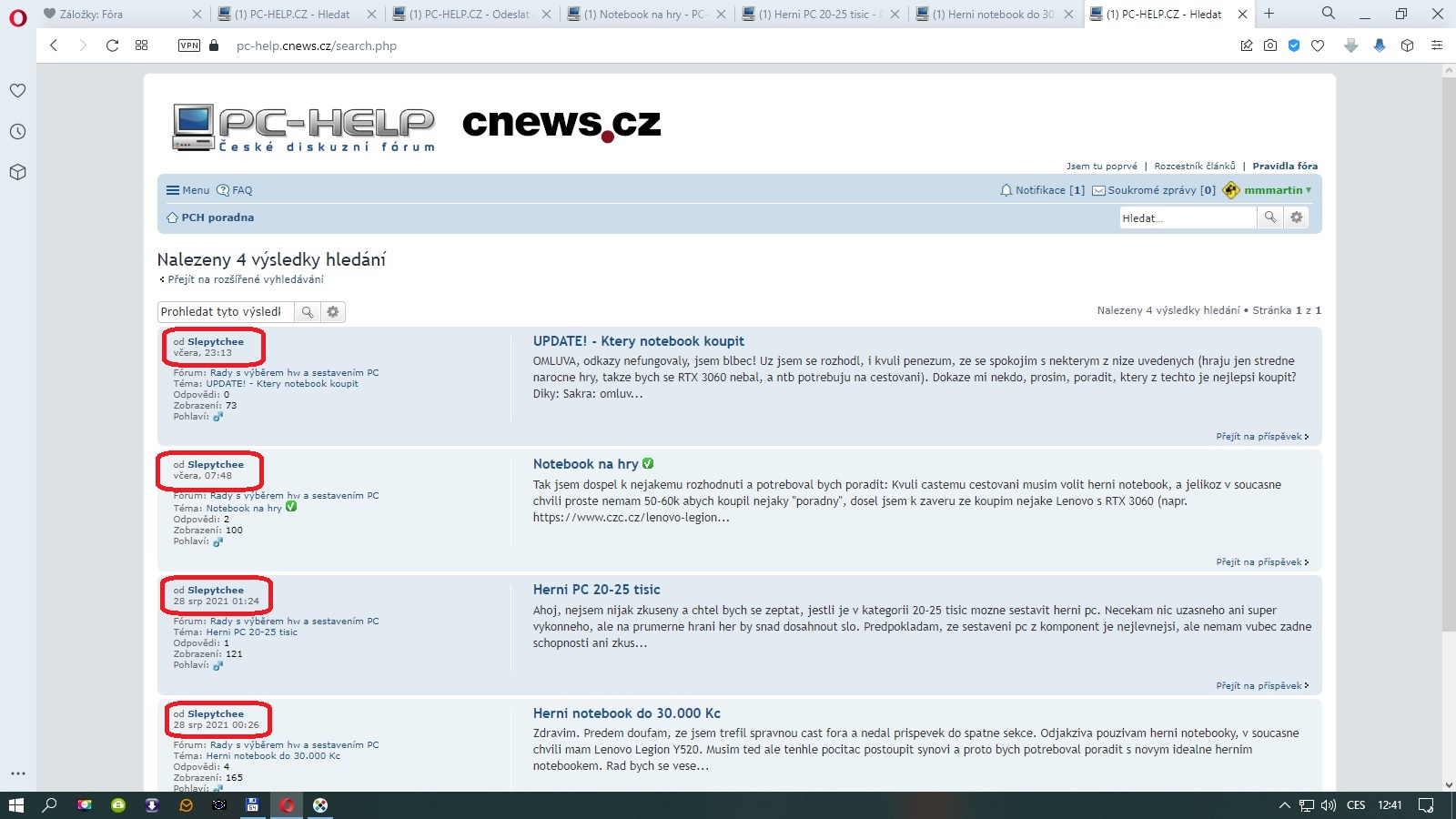Open 'Herni PC 20-25 tisic' result title
The image size is (1456, 819).
[x=597, y=590]
